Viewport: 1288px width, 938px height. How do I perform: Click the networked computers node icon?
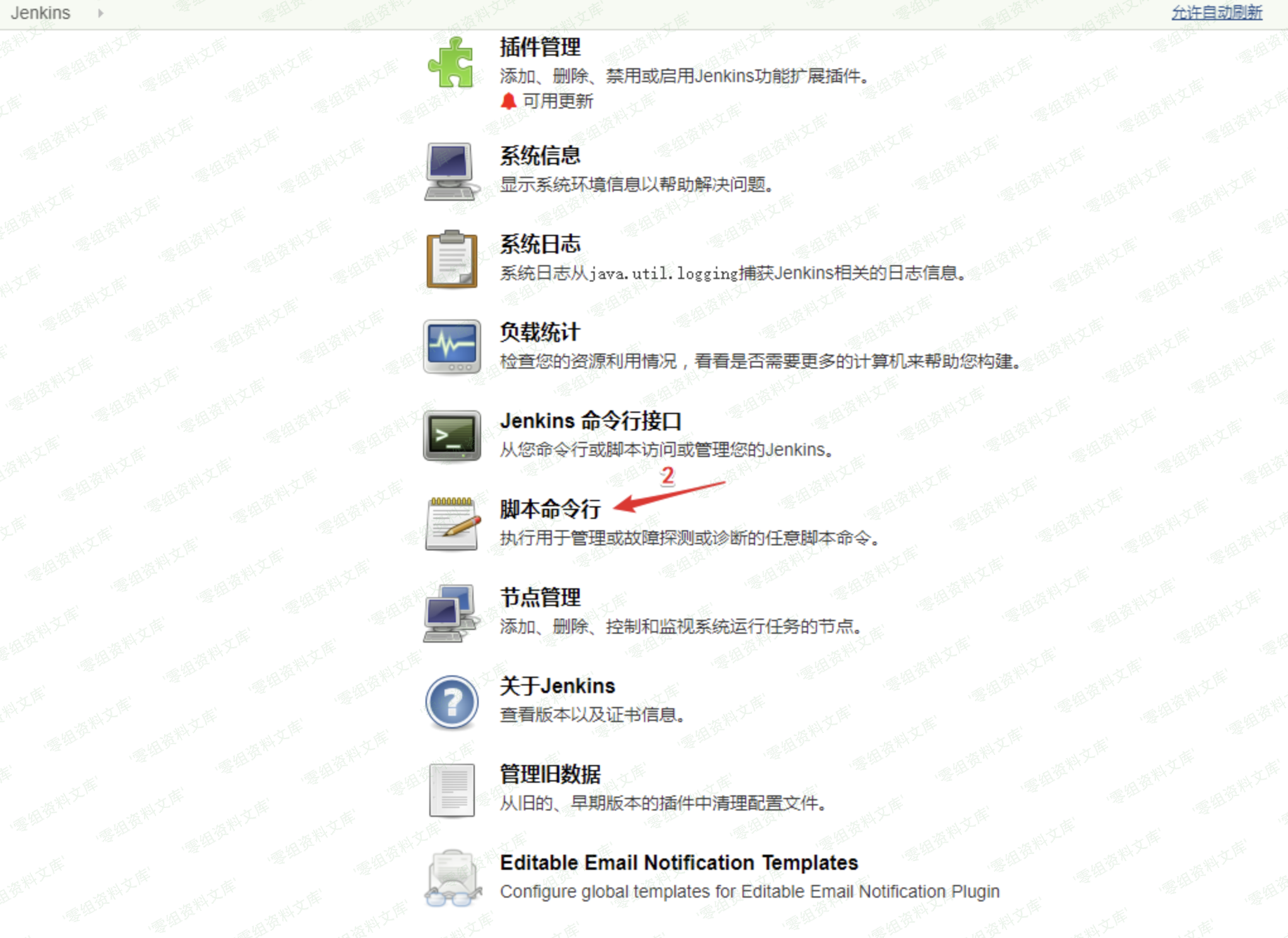tap(450, 612)
